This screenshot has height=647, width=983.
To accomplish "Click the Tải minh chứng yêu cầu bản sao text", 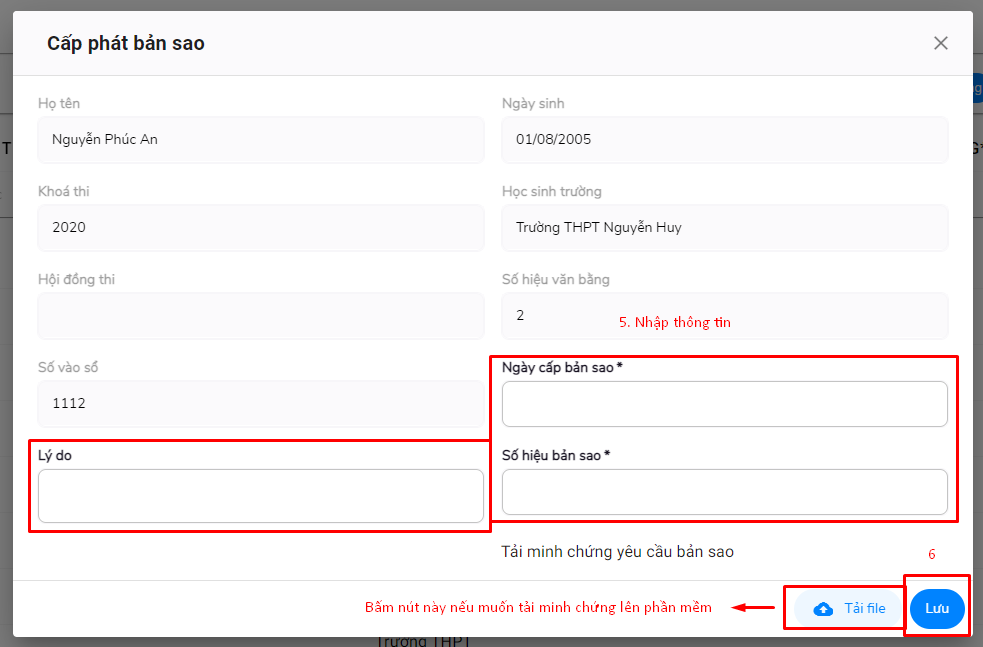I will click(x=617, y=552).
